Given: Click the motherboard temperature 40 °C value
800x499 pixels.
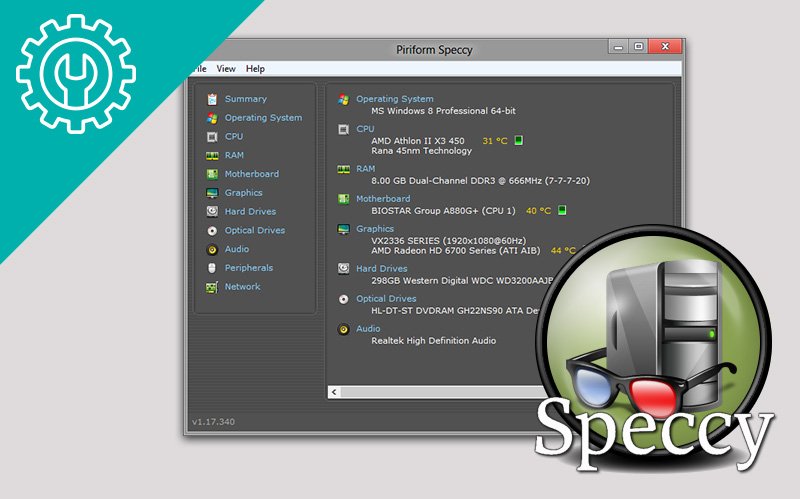Looking at the screenshot, I should (x=538, y=211).
